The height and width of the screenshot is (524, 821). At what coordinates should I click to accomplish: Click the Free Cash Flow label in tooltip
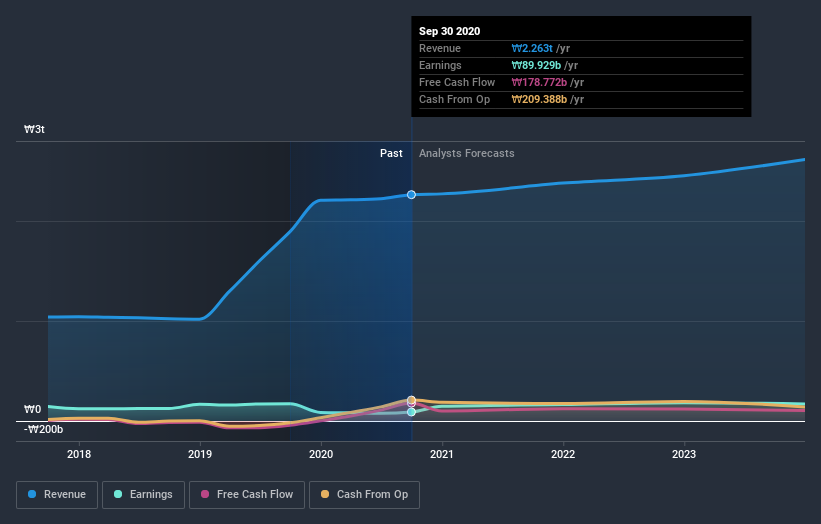pyautogui.click(x=457, y=82)
